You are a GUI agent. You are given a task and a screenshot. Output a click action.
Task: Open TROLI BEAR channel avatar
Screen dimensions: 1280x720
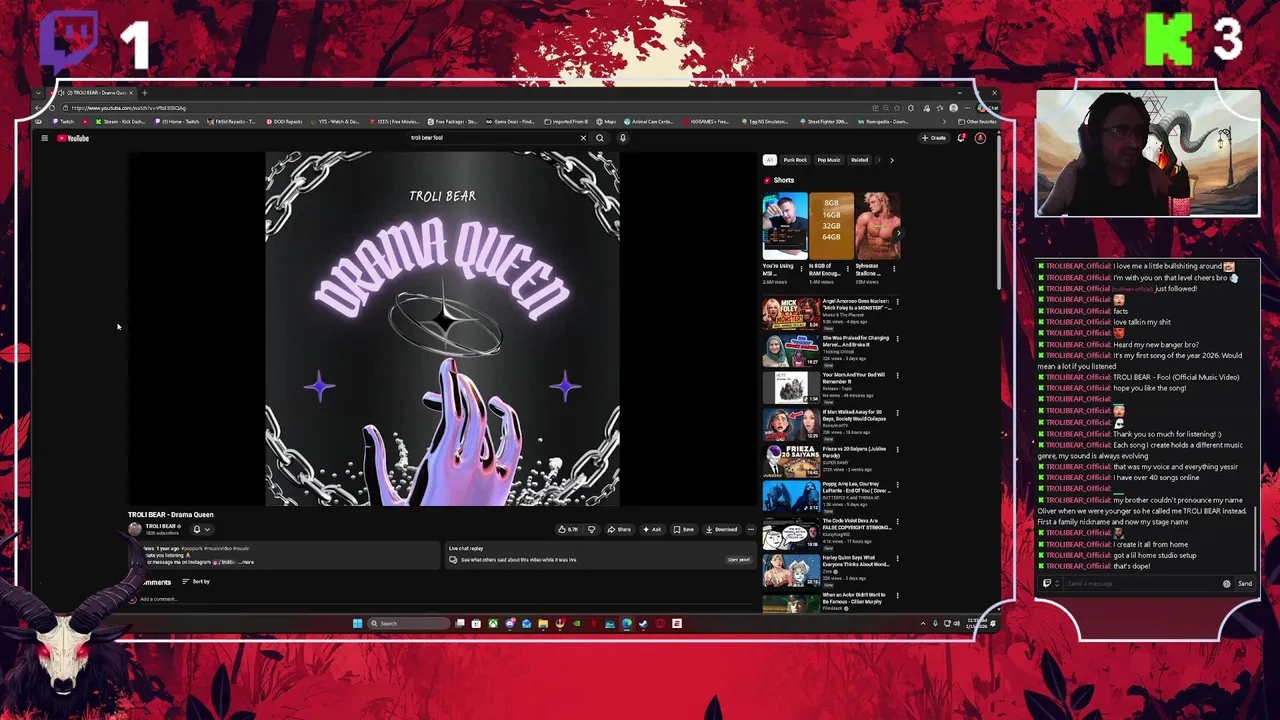135,529
